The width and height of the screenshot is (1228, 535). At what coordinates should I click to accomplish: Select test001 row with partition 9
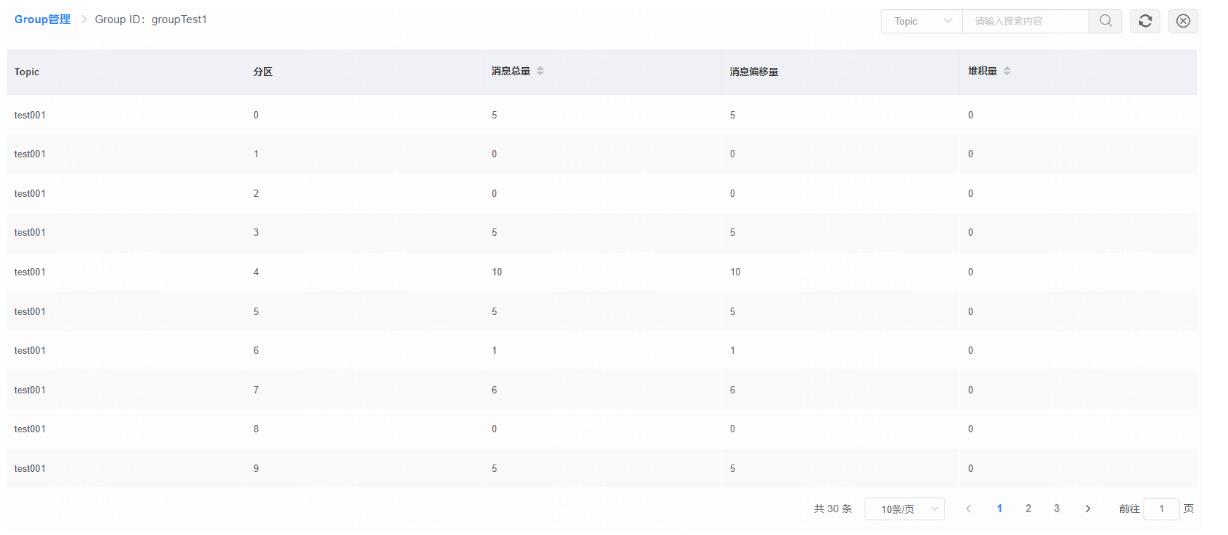tap(602, 468)
